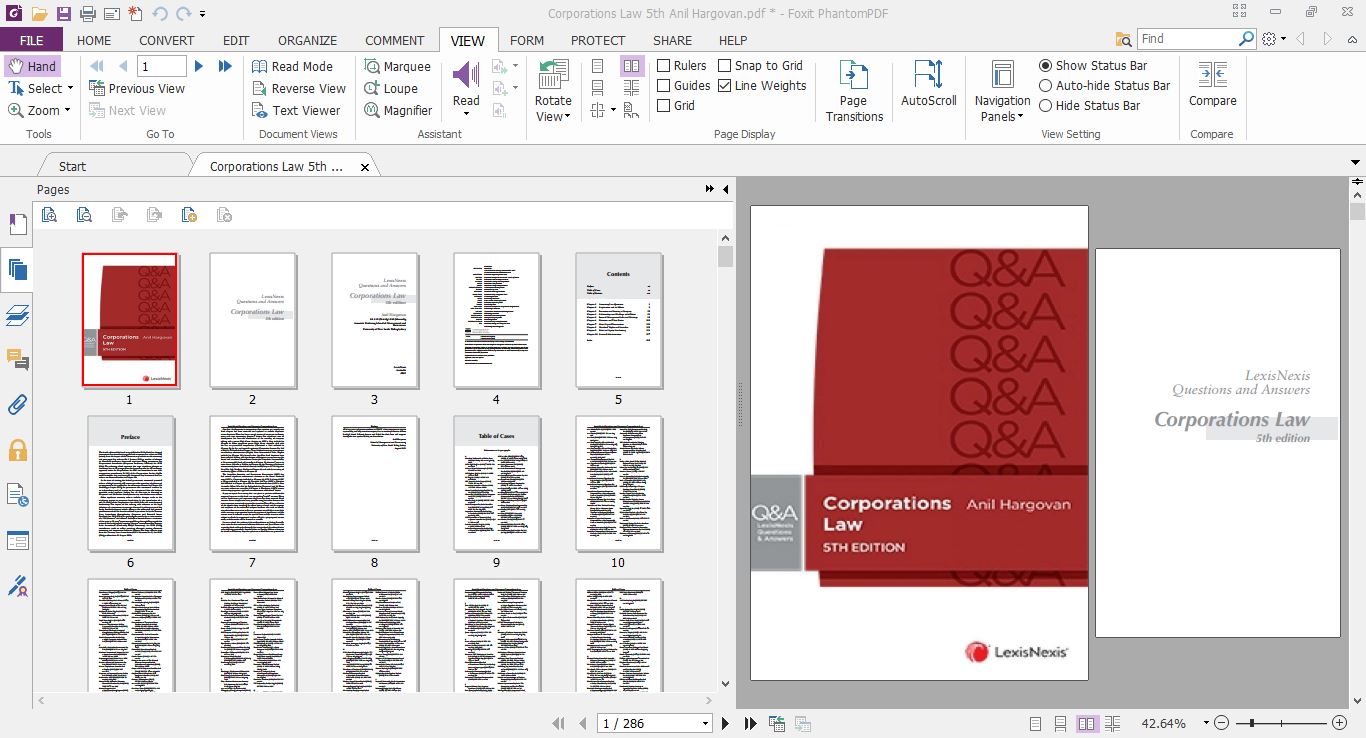This screenshot has height=738, width=1366.
Task: Expand the Select tool dropdown
Action: coord(70,88)
